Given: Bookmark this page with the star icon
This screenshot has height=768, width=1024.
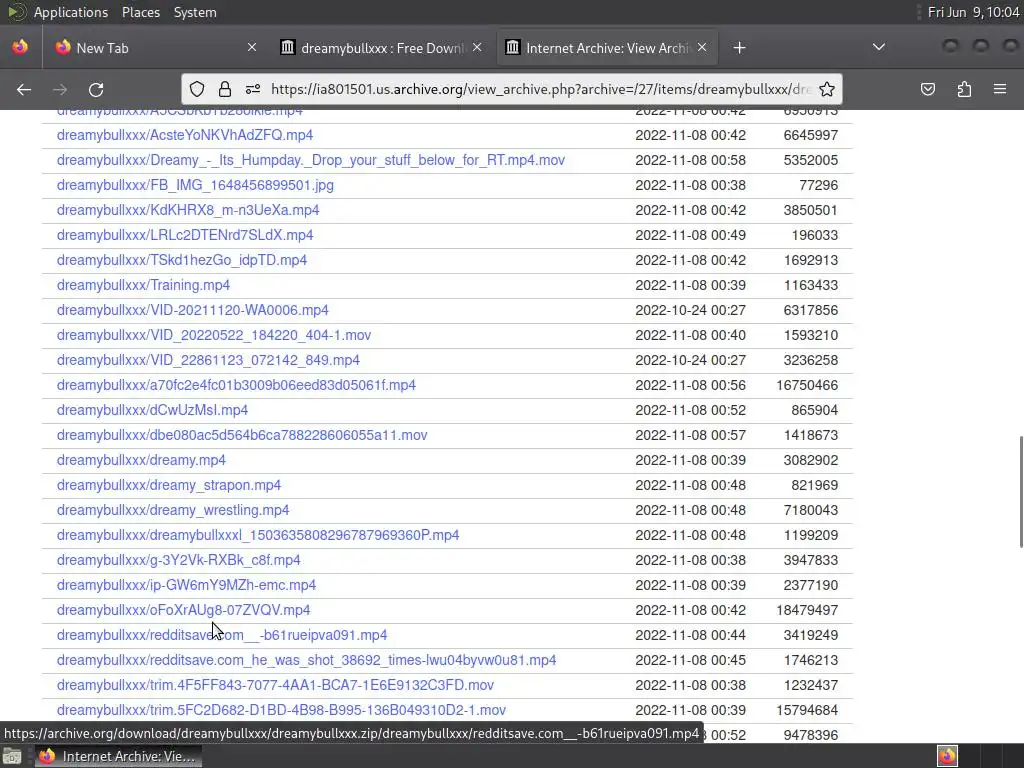Looking at the screenshot, I should pos(827,89).
